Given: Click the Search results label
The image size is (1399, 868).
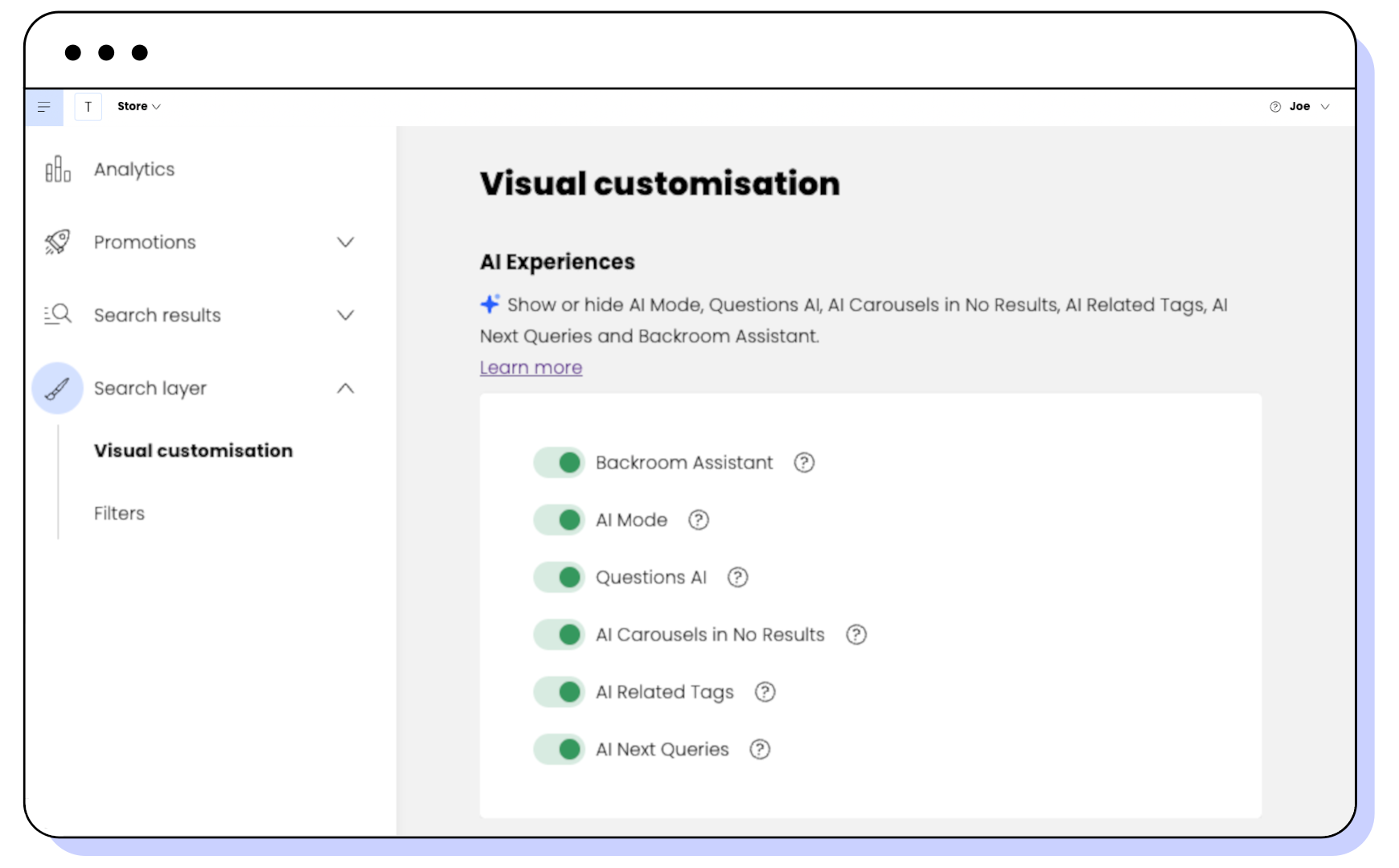Looking at the screenshot, I should point(158,315).
